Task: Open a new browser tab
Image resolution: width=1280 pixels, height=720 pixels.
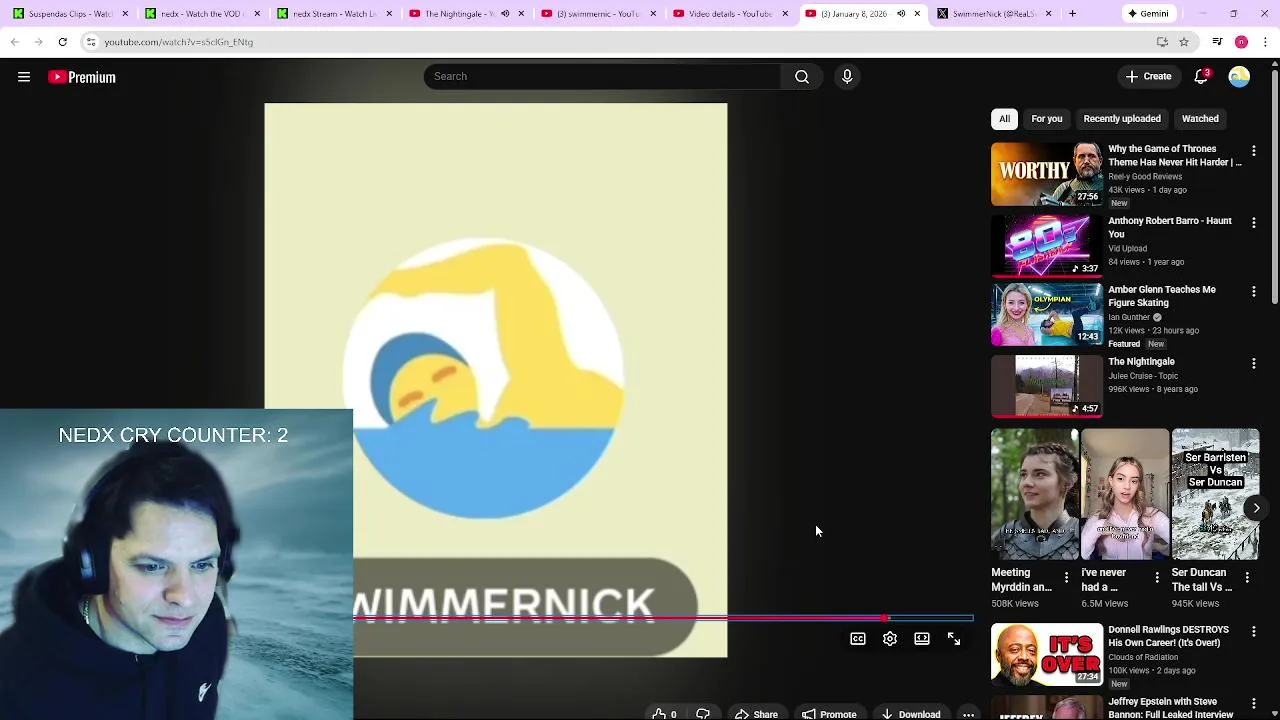Action: pyautogui.click(x=1072, y=14)
